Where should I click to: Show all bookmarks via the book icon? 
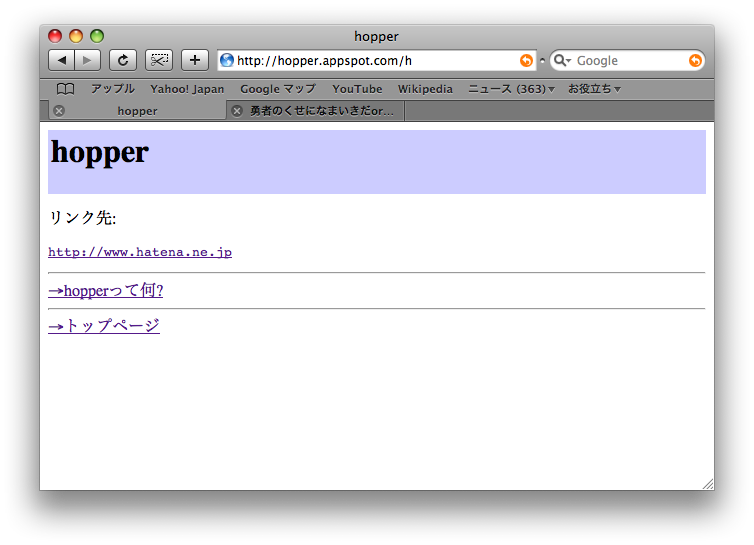coord(65,89)
